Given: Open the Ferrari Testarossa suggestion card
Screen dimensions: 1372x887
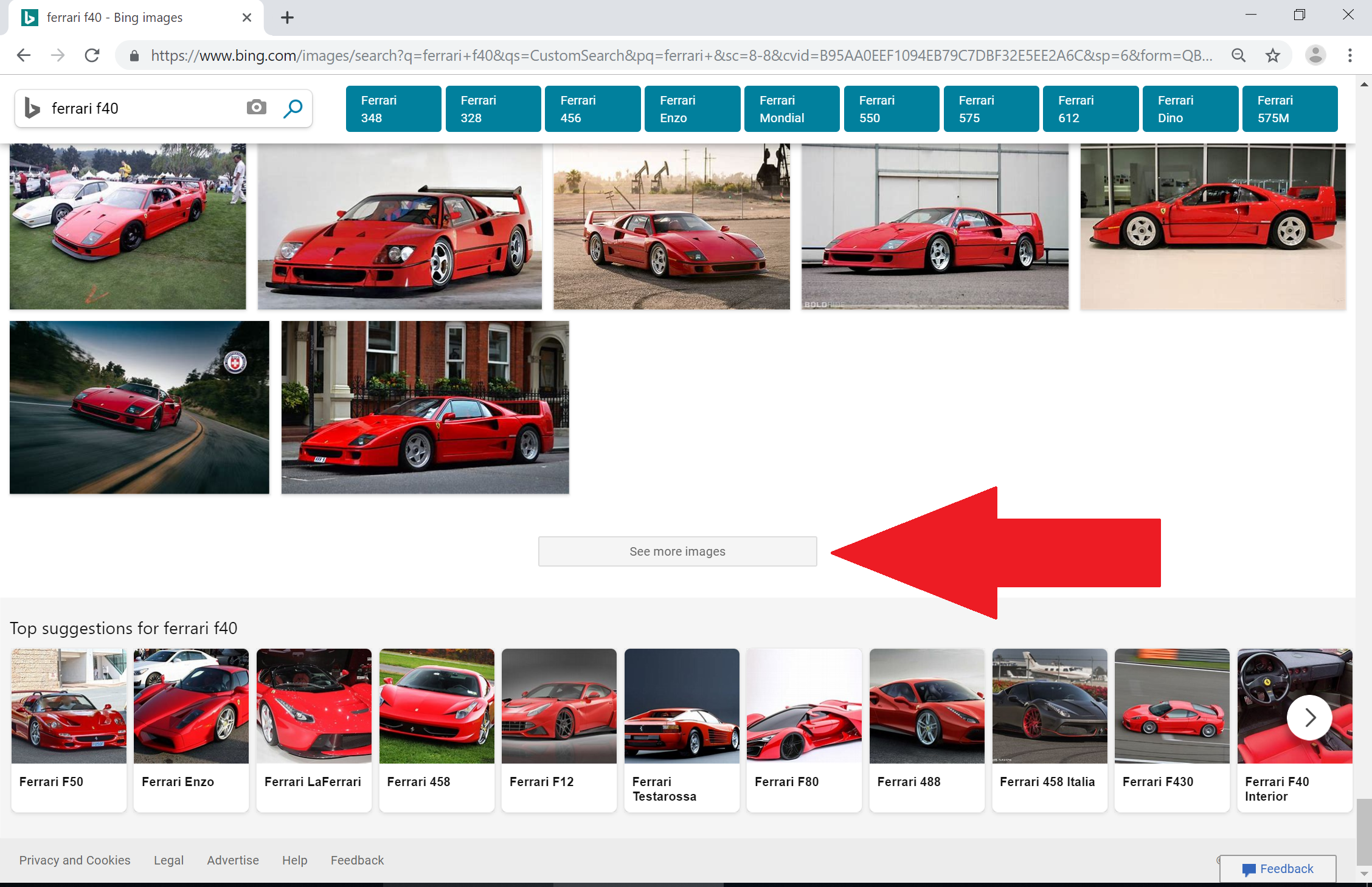Looking at the screenshot, I should click(682, 730).
